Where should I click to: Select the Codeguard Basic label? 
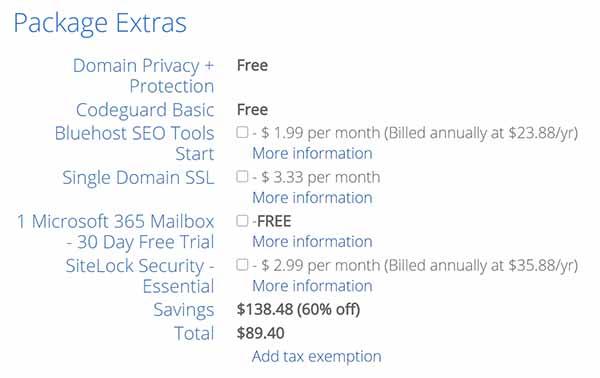tap(145, 110)
